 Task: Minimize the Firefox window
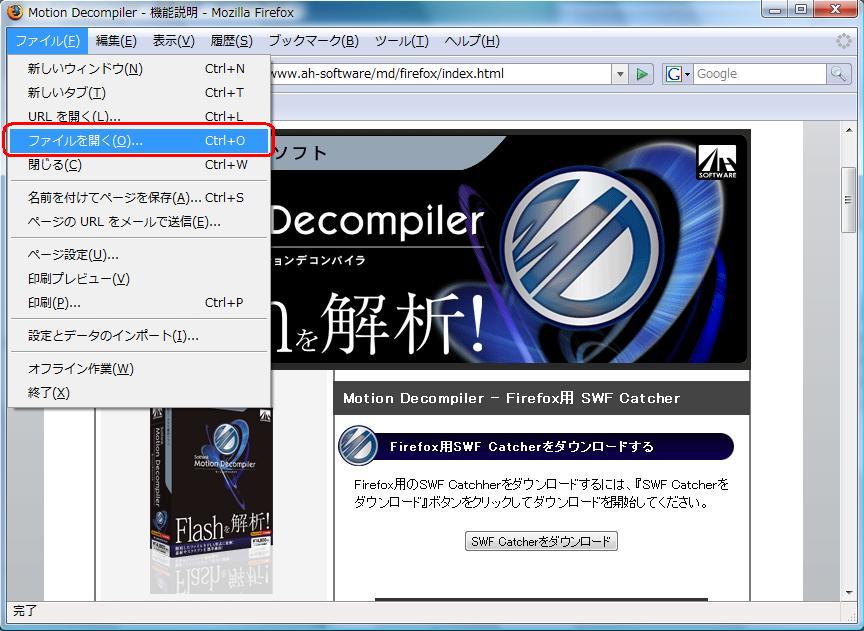pos(777,9)
